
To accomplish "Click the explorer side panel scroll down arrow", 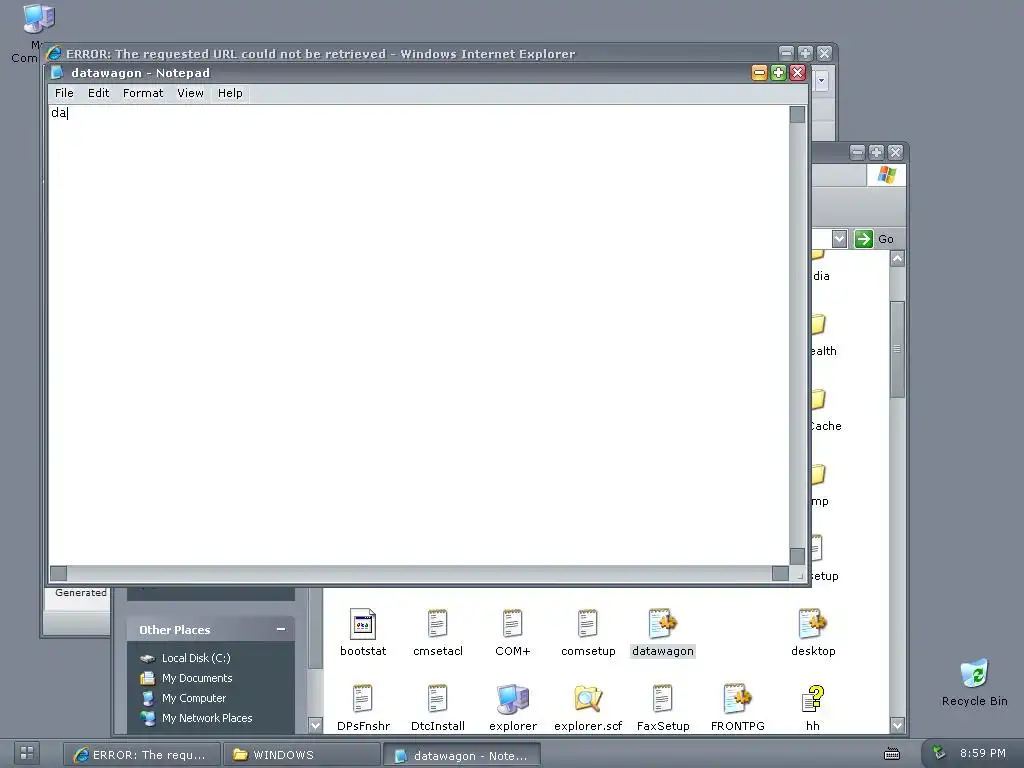I will tap(315, 725).
